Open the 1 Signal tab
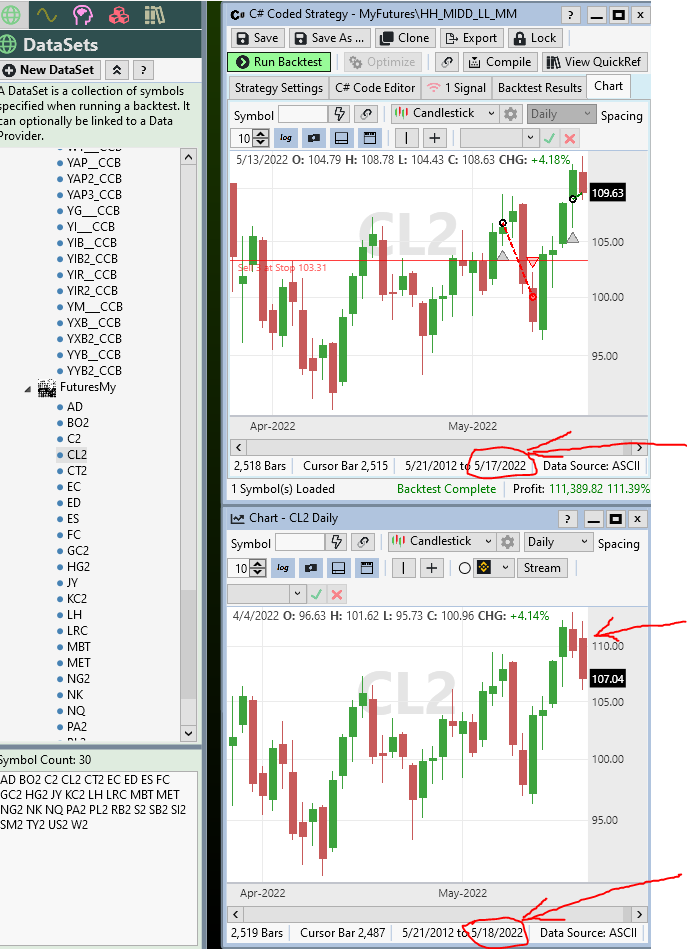 [456, 88]
